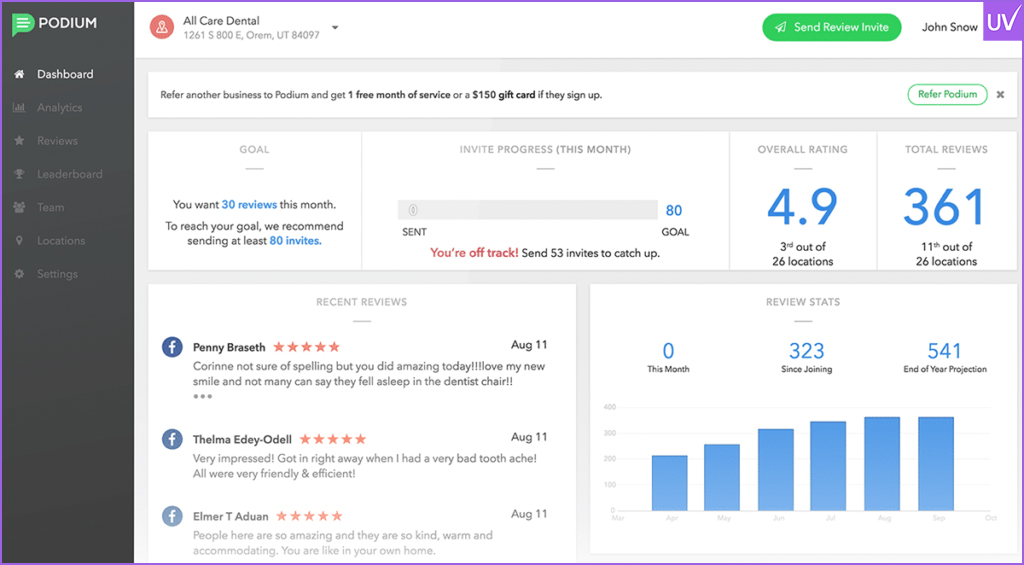Click the Analytics bar chart icon
Viewport: 1024px width, 565px height.
[20, 107]
